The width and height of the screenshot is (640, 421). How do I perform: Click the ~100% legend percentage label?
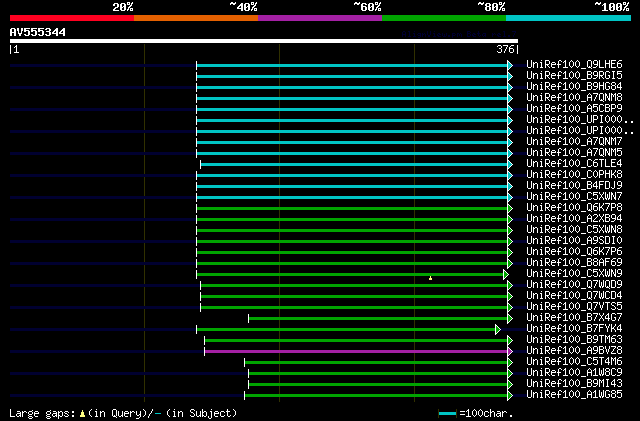coord(612,7)
